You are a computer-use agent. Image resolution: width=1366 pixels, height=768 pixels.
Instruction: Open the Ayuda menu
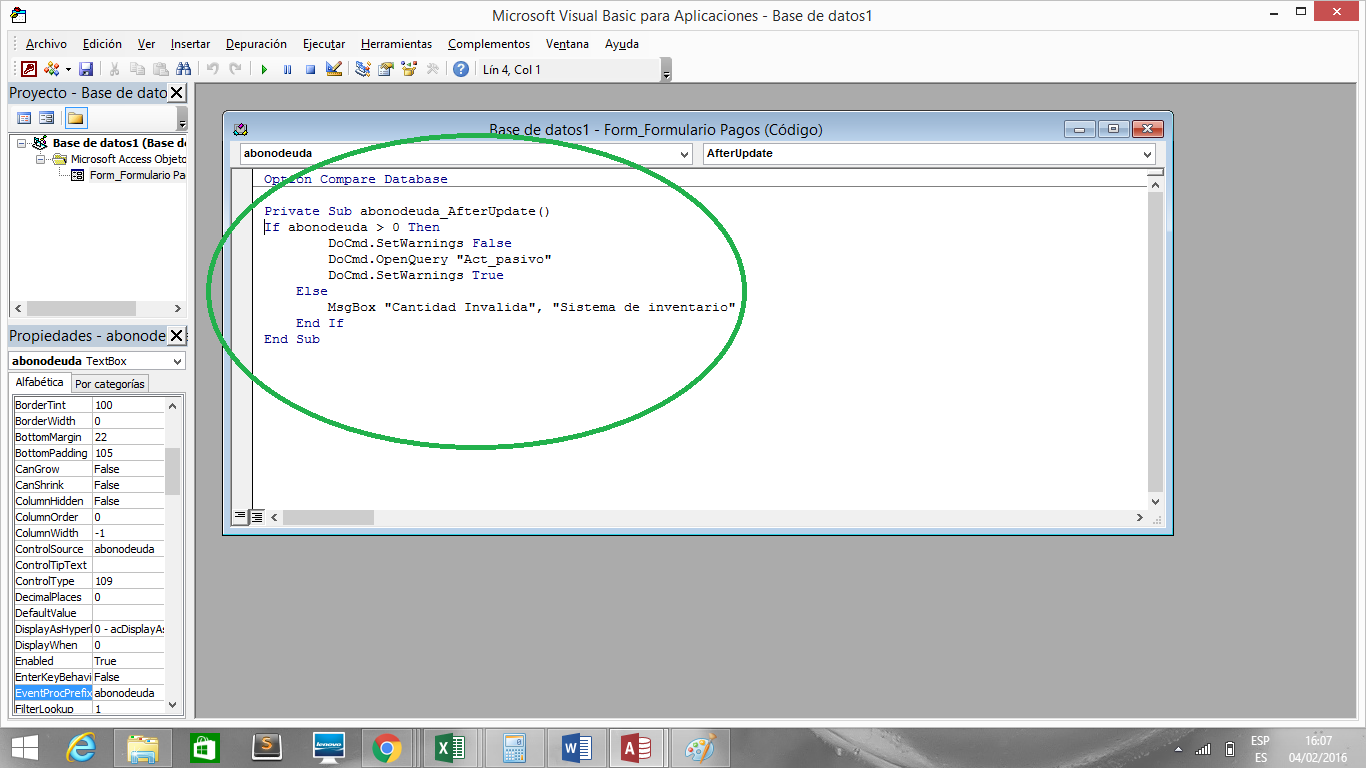pyautogui.click(x=622, y=44)
